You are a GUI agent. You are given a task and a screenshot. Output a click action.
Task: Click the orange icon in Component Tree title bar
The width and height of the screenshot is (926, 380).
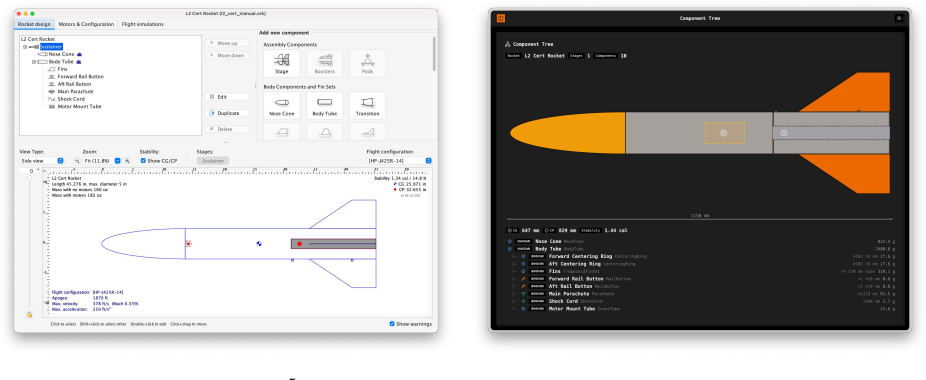[501, 18]
